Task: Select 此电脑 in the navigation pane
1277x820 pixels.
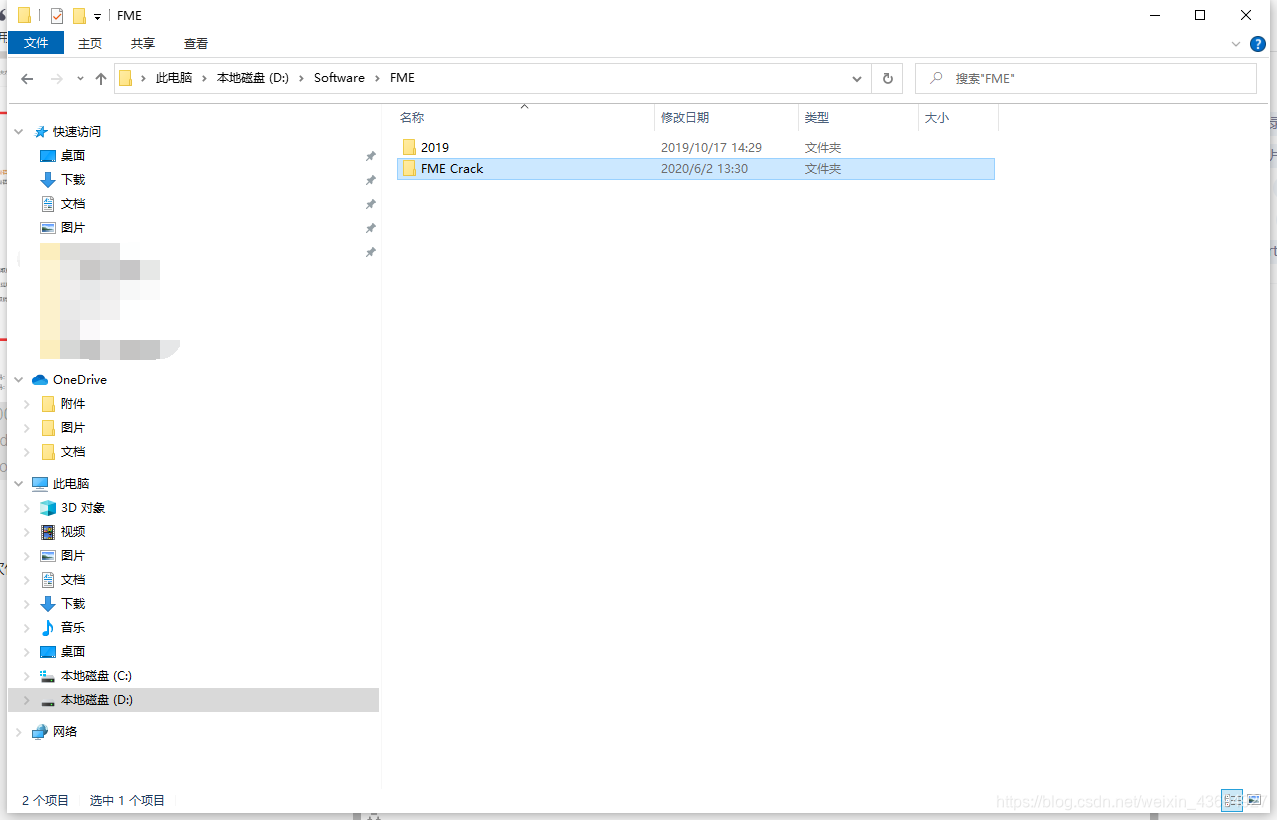Action: pyautogui.click(x=71, y=484)
